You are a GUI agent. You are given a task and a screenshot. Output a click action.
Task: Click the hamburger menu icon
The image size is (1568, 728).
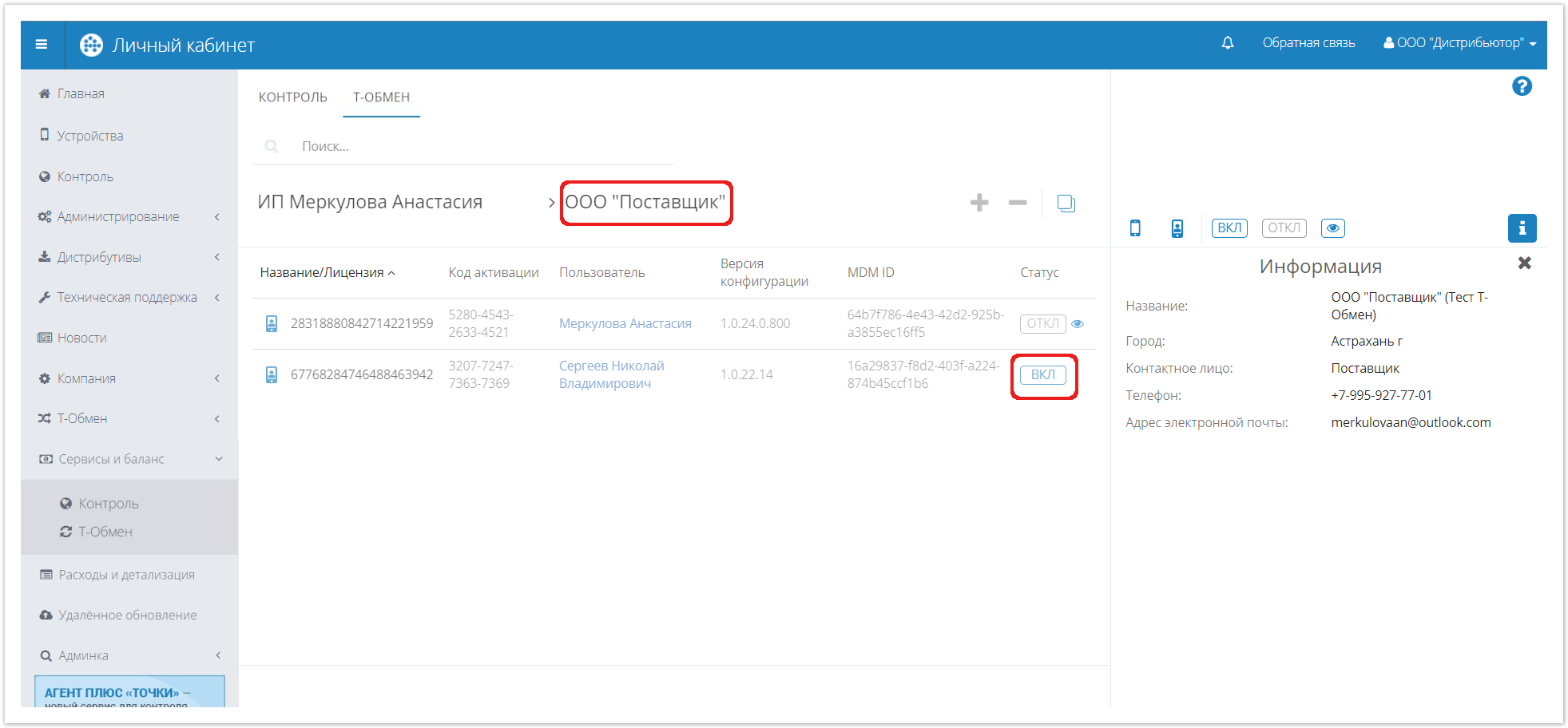(x=42, y=45)
